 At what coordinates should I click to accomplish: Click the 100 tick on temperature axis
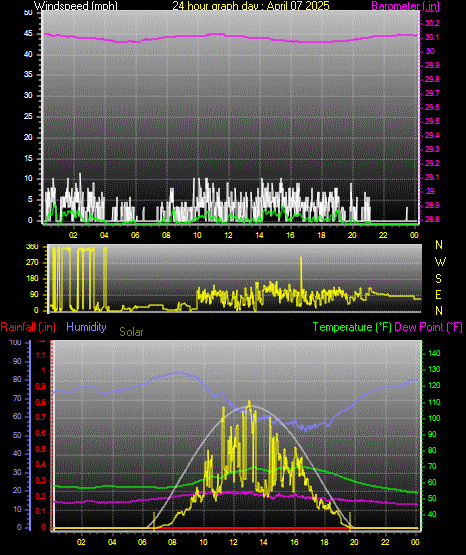[434, 418]
